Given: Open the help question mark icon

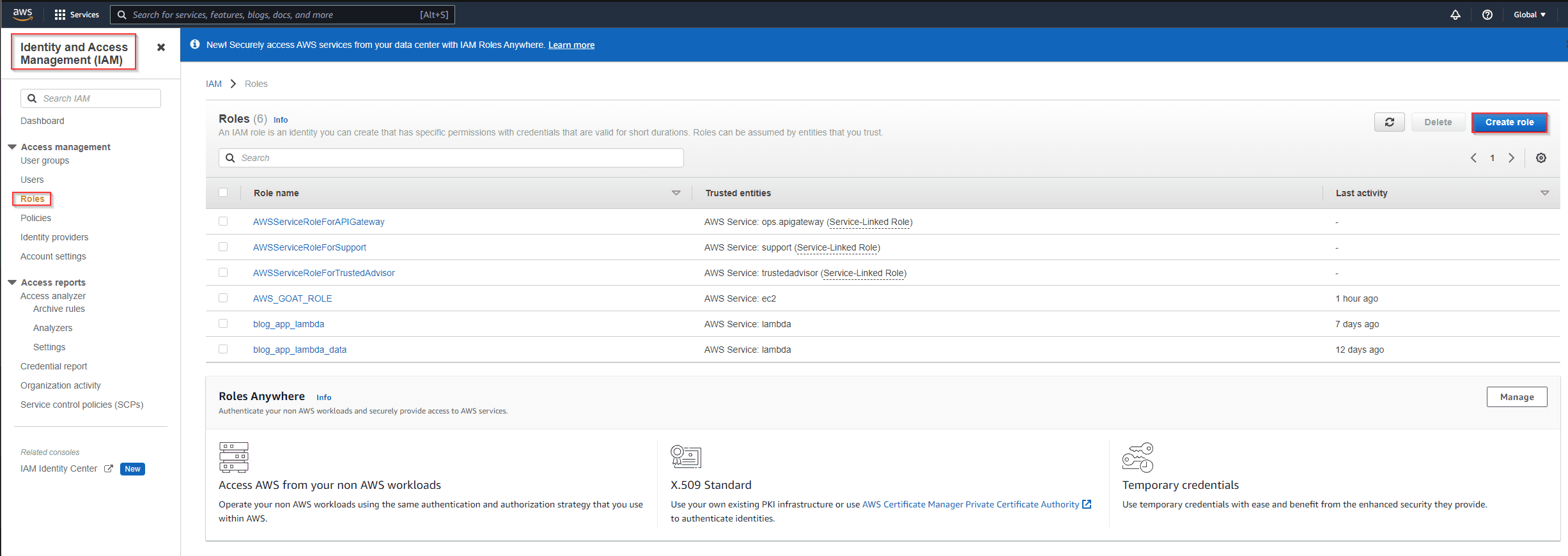Looking at the screenshot, I should [1487, 15].
